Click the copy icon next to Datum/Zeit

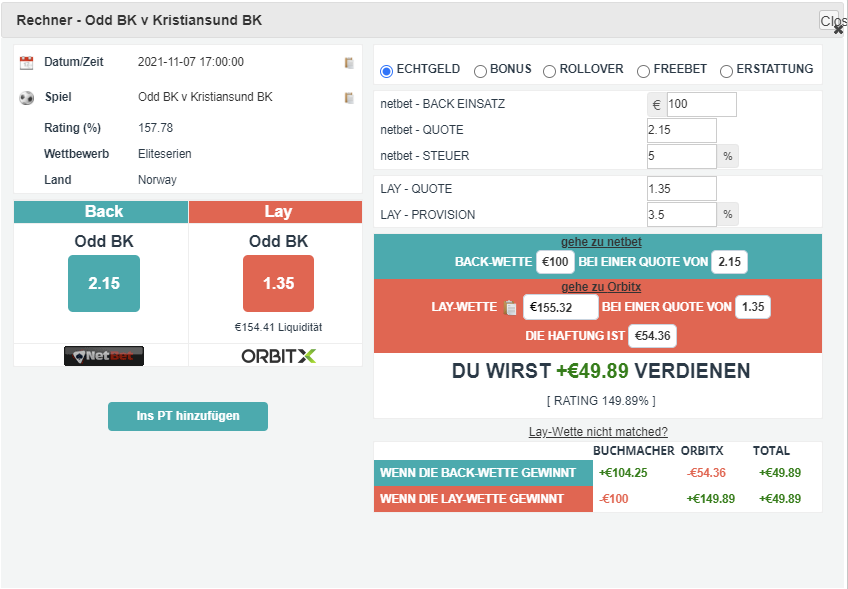(349, 63)
